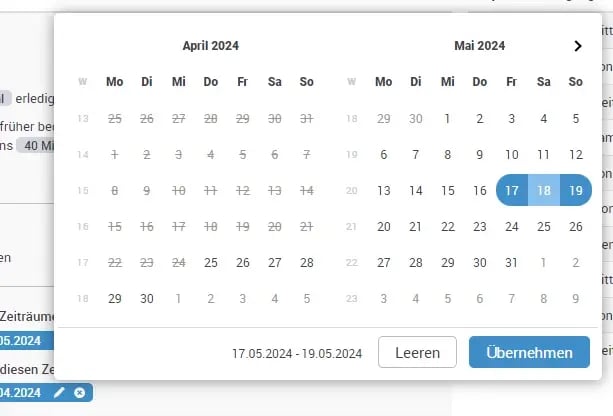Pick May 31 in the Mai calendar
Screen dimensions: 613x416
click(x=512, y=262)
